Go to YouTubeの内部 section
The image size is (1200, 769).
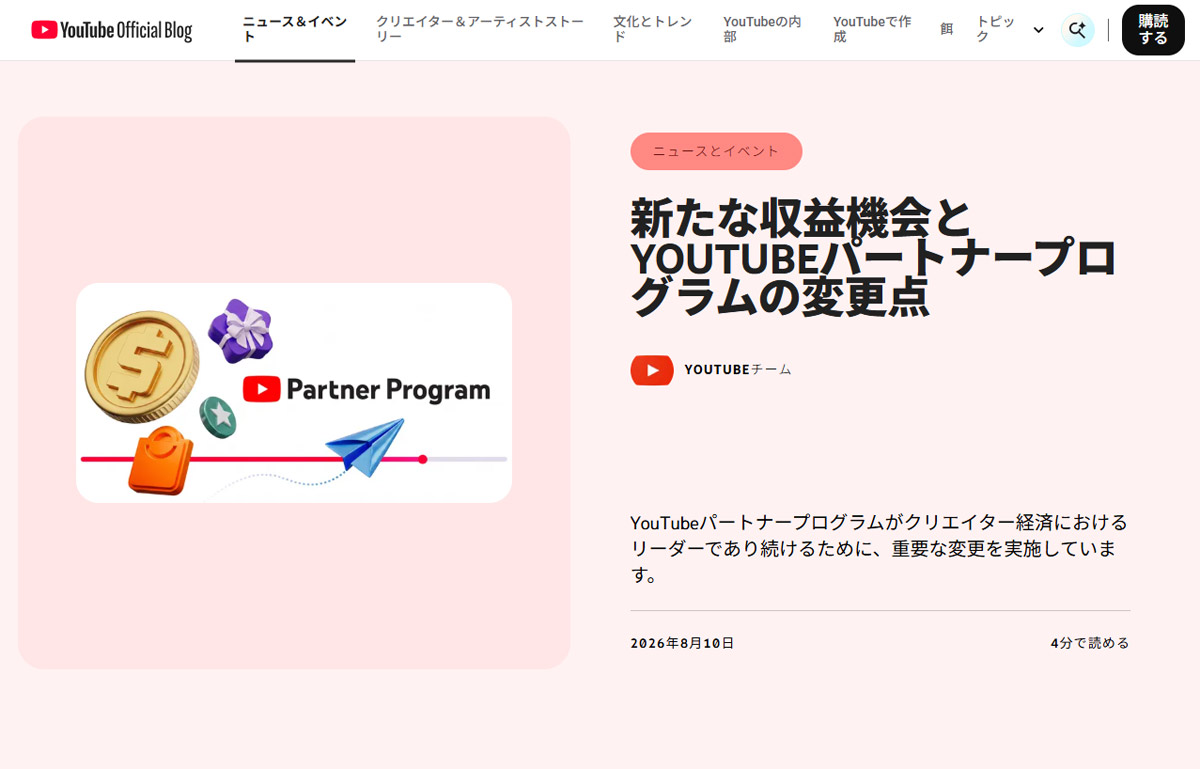[763, 30]
